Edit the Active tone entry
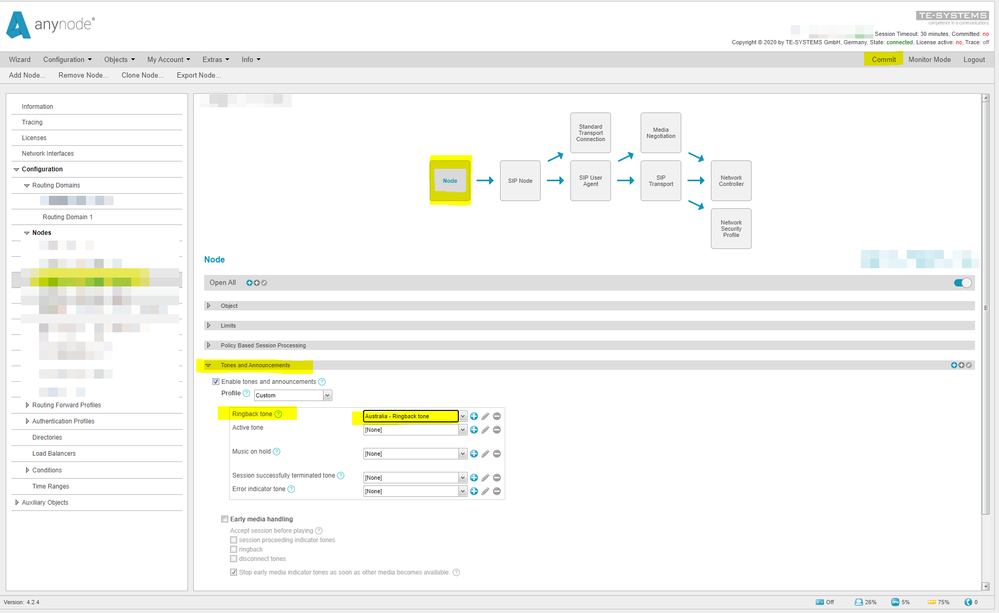This screenshot has height=613, width=999. (485, 430)
